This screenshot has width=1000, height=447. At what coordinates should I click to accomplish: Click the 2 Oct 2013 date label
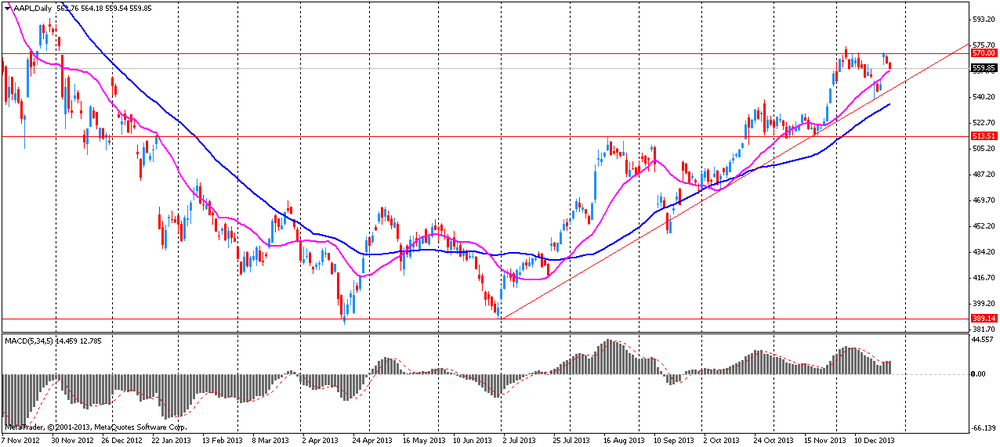(x=719, y=440)
